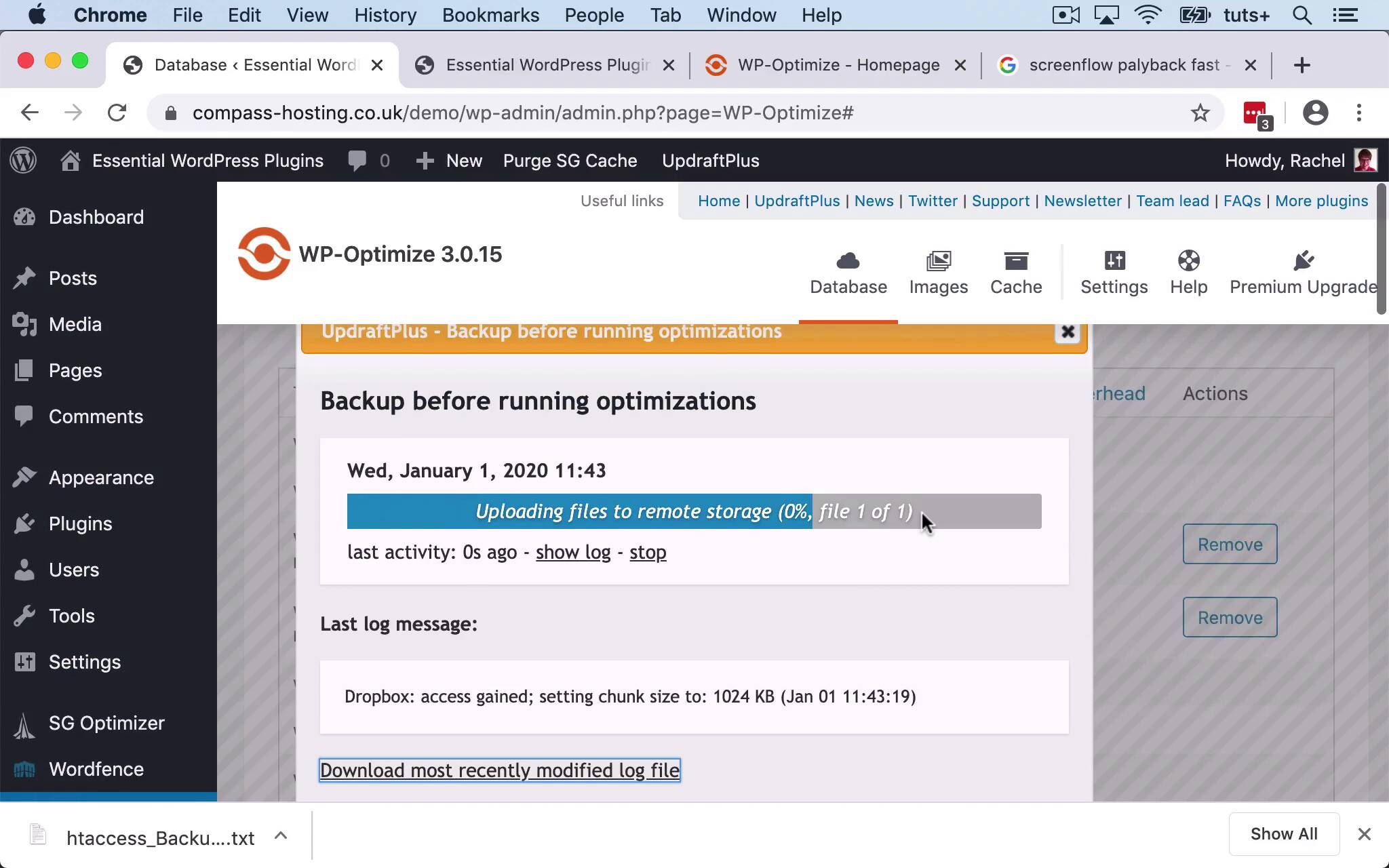Click the second Remove button
This screenshot has width=1389, height=868.
click(1230, 617)
